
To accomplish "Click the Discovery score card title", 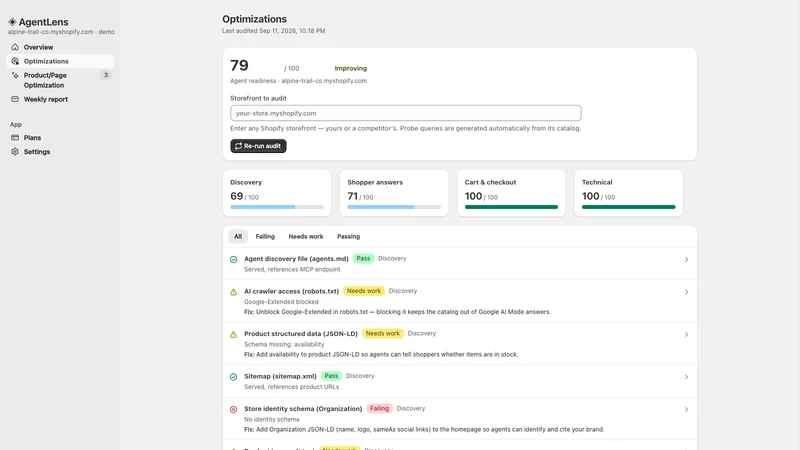I will [x=246, y=182].
